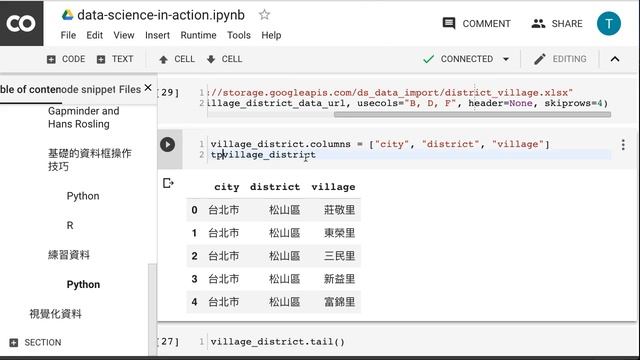
Task: Open the T user account avatar
Action: pos(609,24)
